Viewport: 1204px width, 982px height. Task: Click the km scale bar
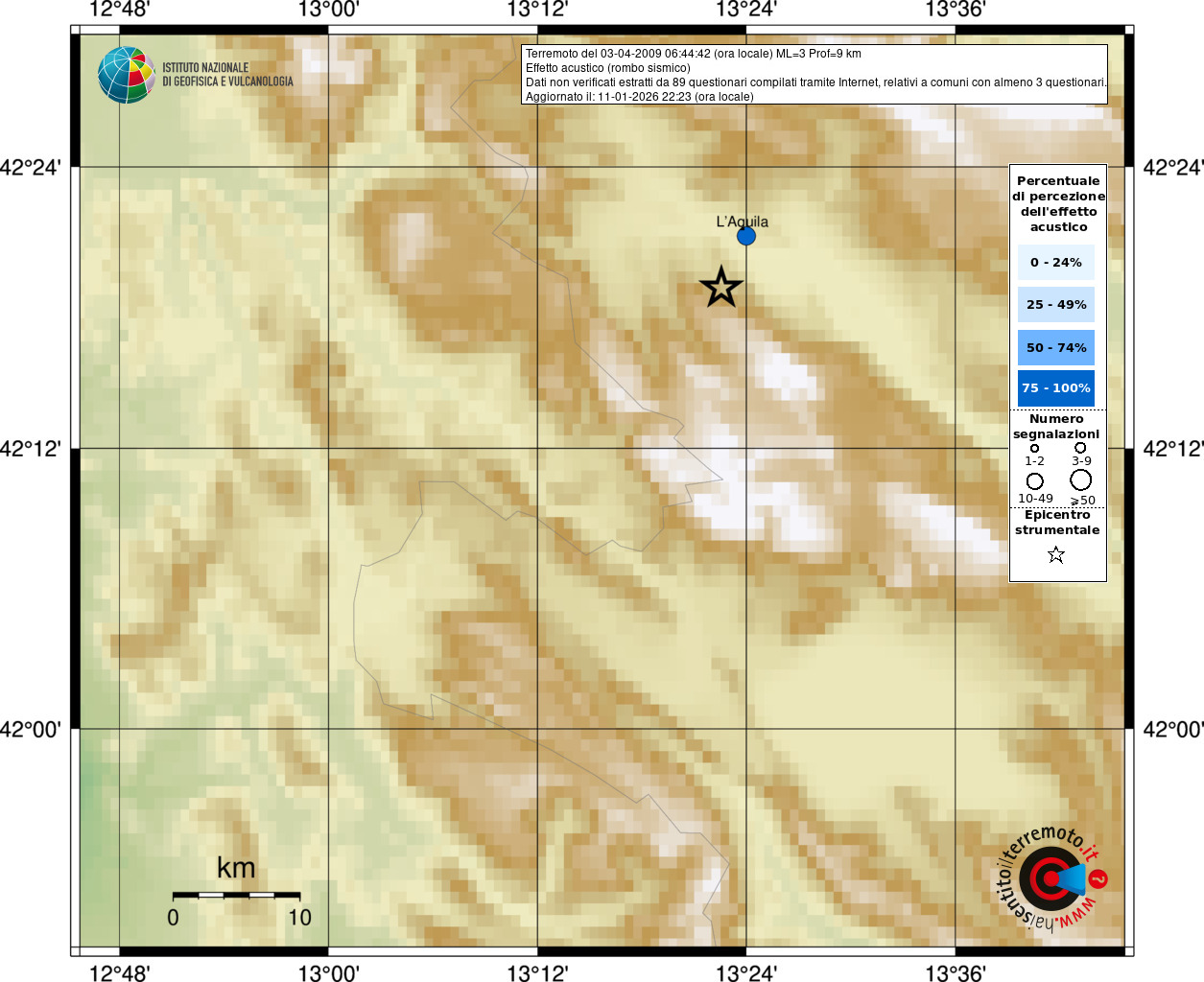coord(236,895)
